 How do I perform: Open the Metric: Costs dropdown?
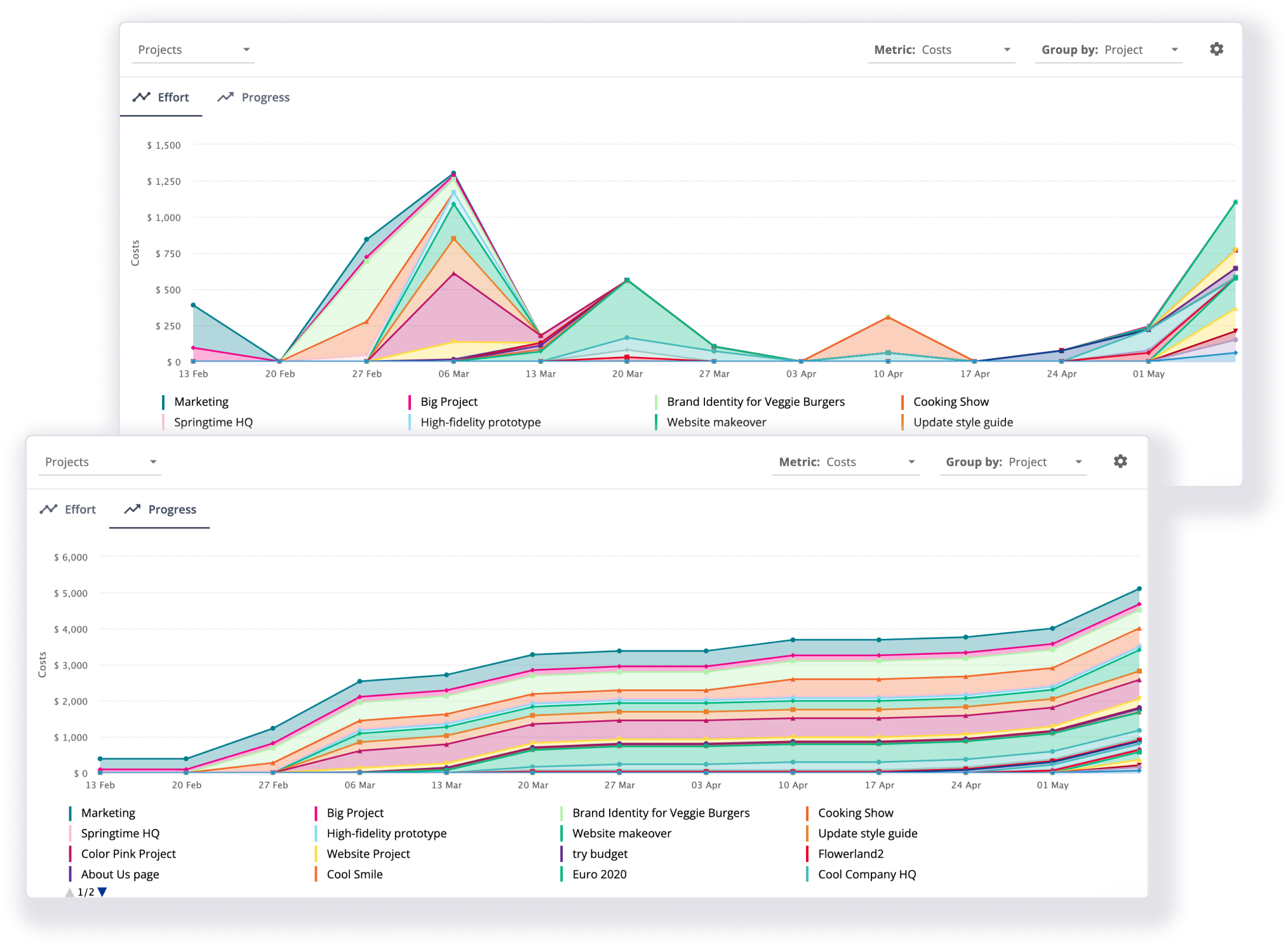click(x=941, y=50)
